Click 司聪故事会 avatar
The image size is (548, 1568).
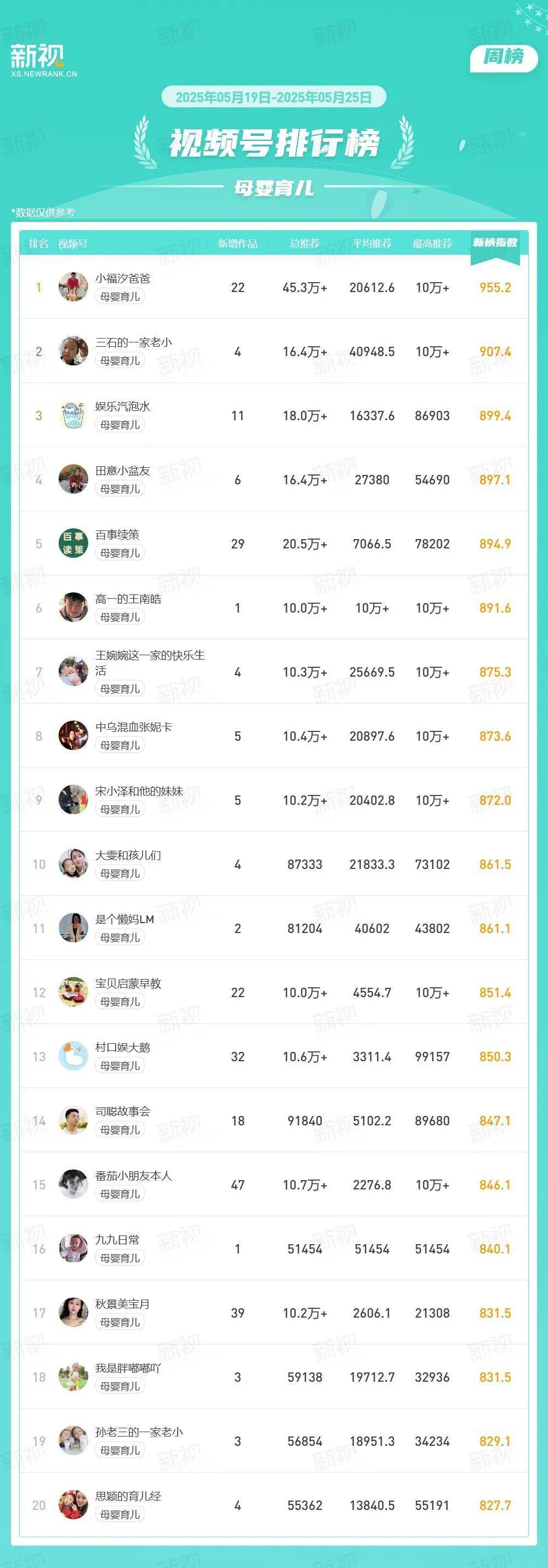pos(73,1120)
